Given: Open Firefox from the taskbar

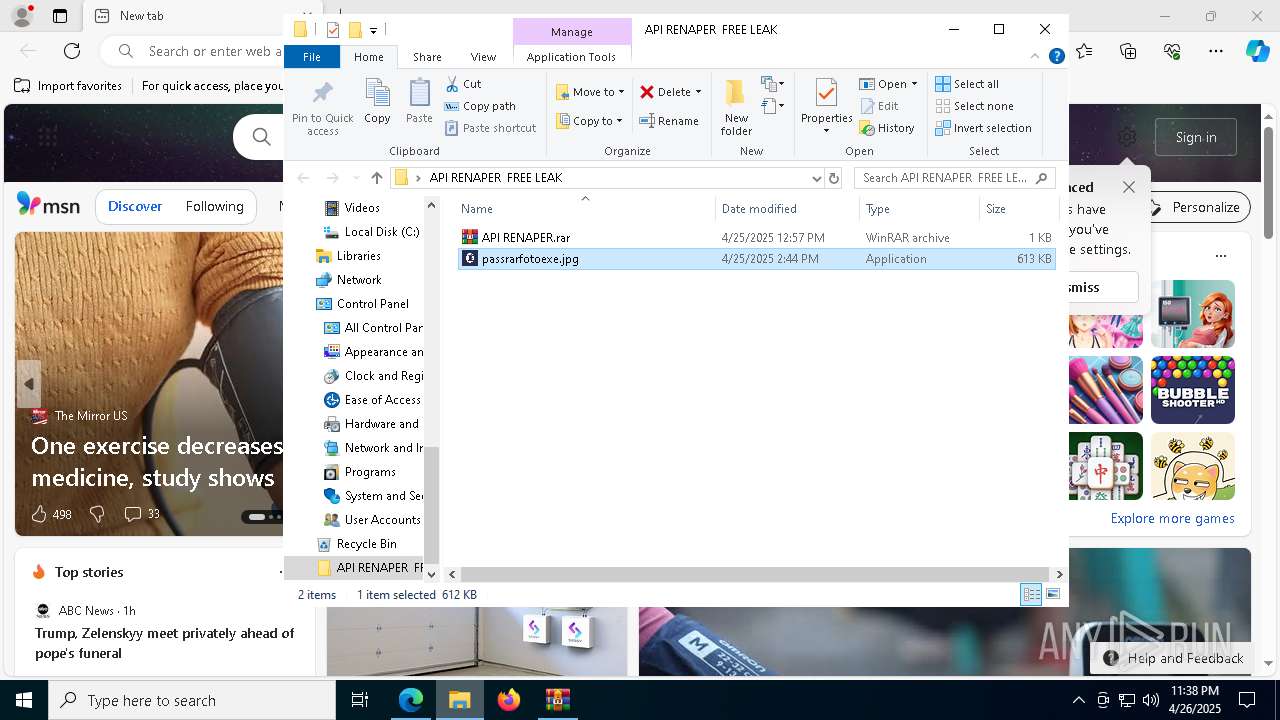Looking at the screenshot, I should coord(509,700).
